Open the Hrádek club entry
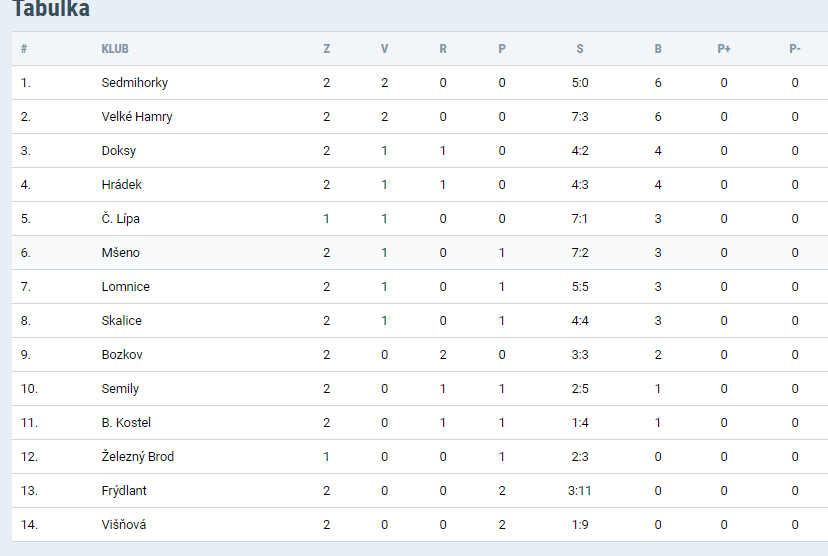Screen dimensions: 828x556 [121, 185]
